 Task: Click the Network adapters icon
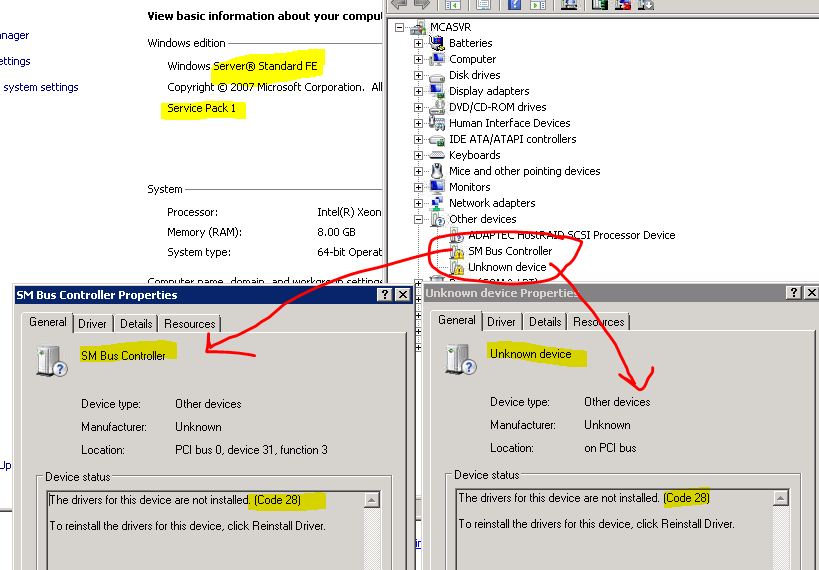pos(436,203)
